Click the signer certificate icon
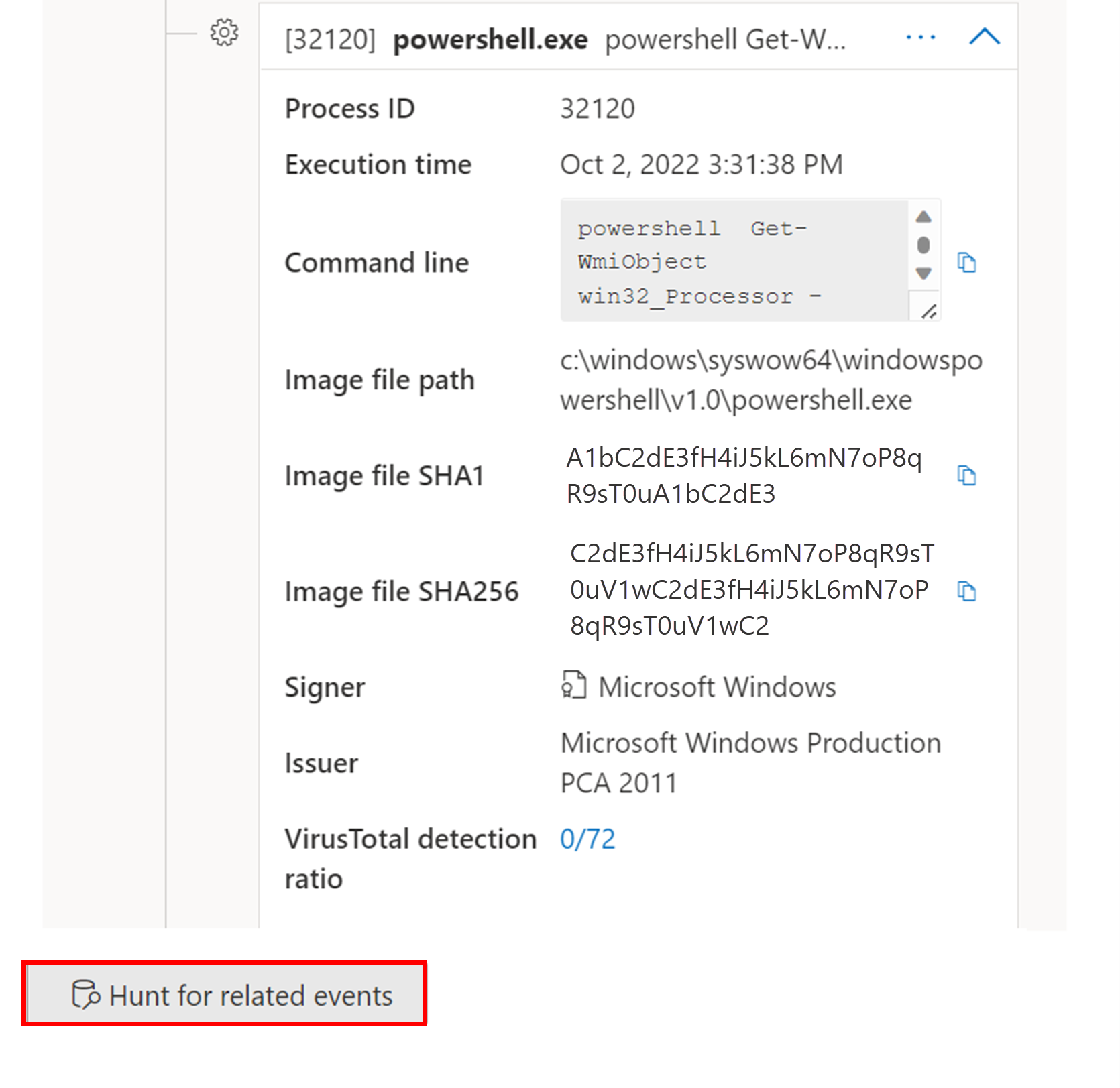 [573, 685]
